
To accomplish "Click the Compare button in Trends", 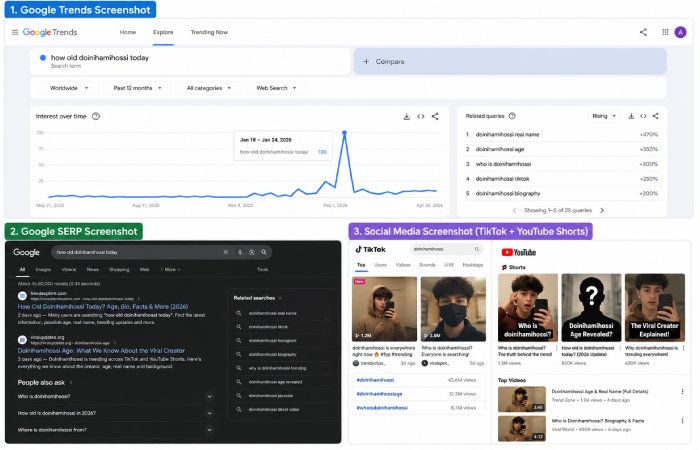I will pyautogui.click(x=510, y=62).
